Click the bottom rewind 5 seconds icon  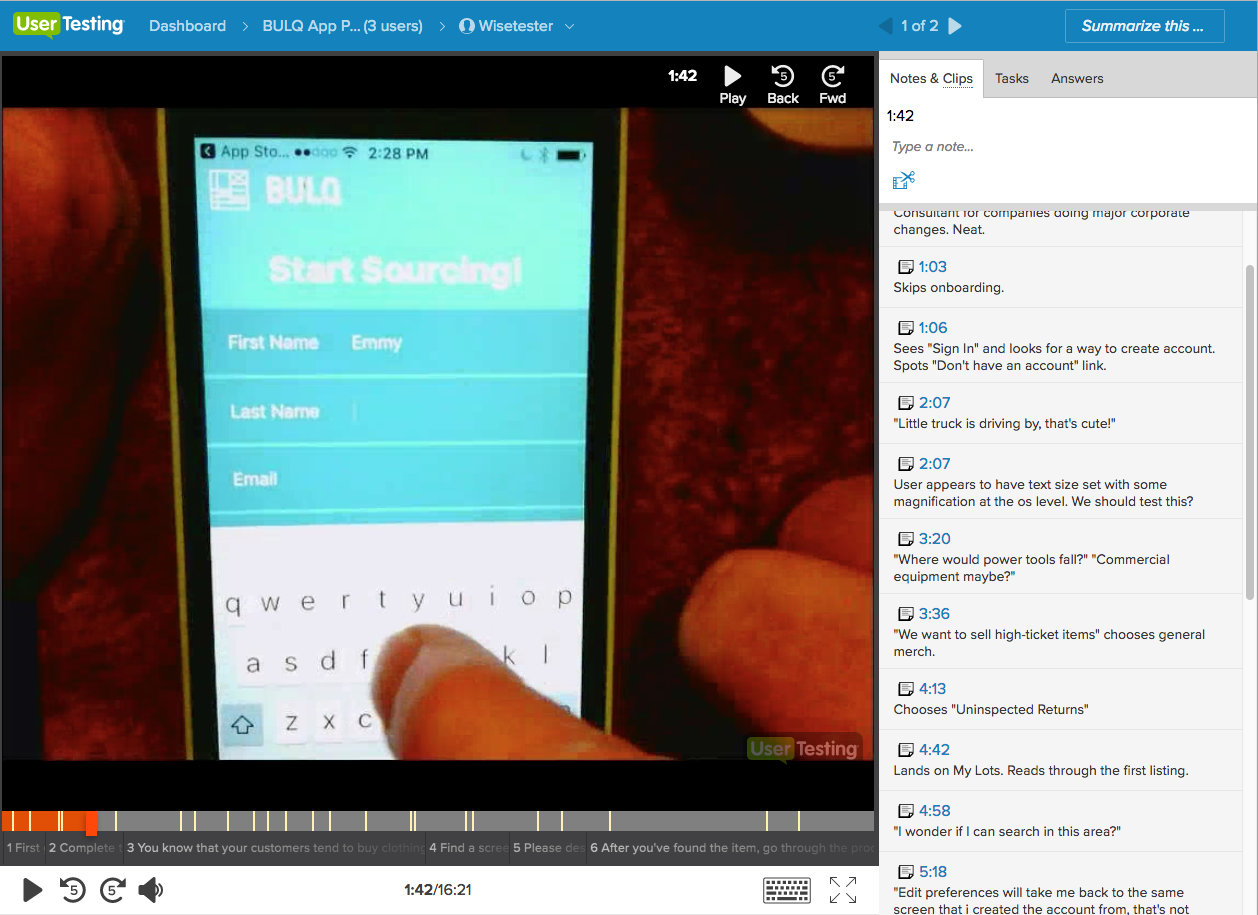tap(72, 889)
